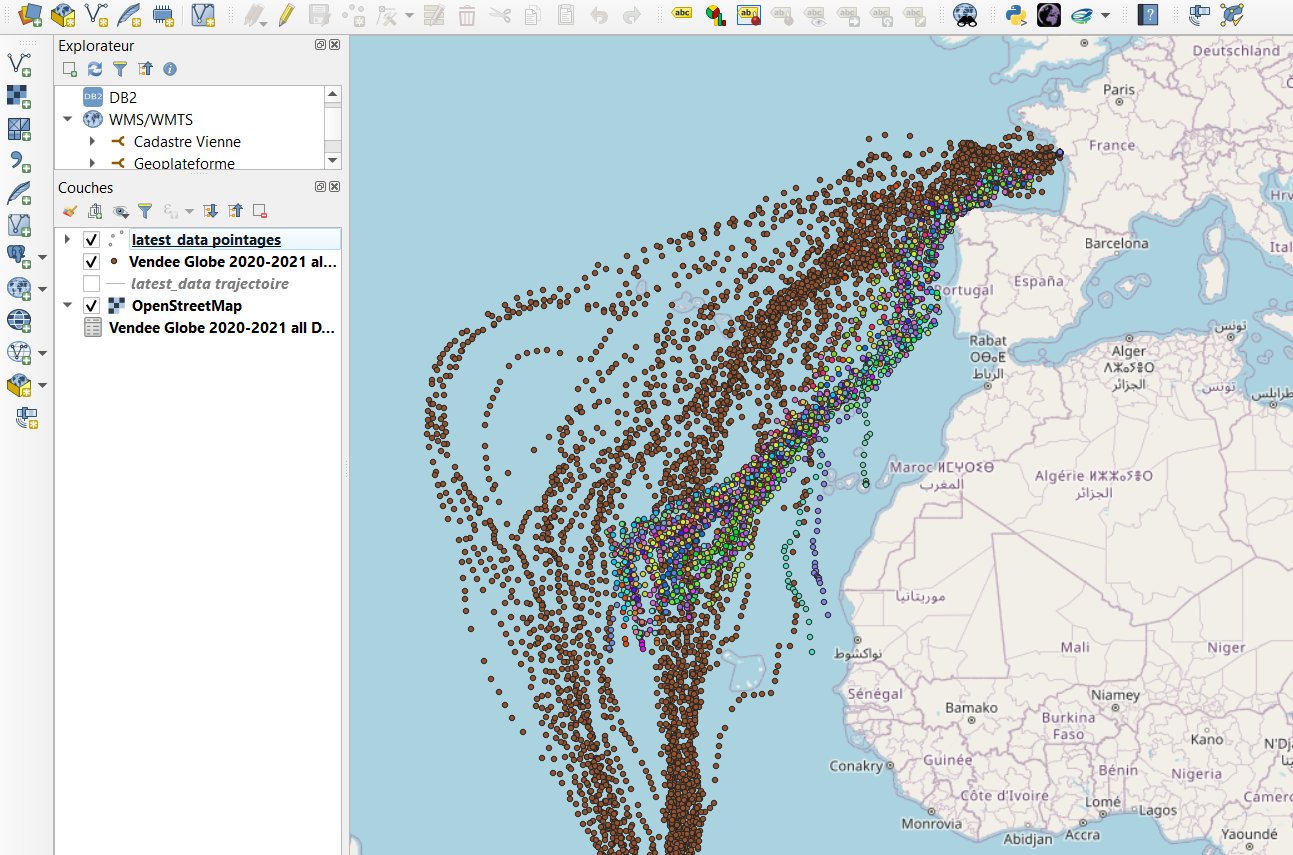Enable the latest_data trajectoire layer
This screenshot has width=1293, height=855.
91,284
